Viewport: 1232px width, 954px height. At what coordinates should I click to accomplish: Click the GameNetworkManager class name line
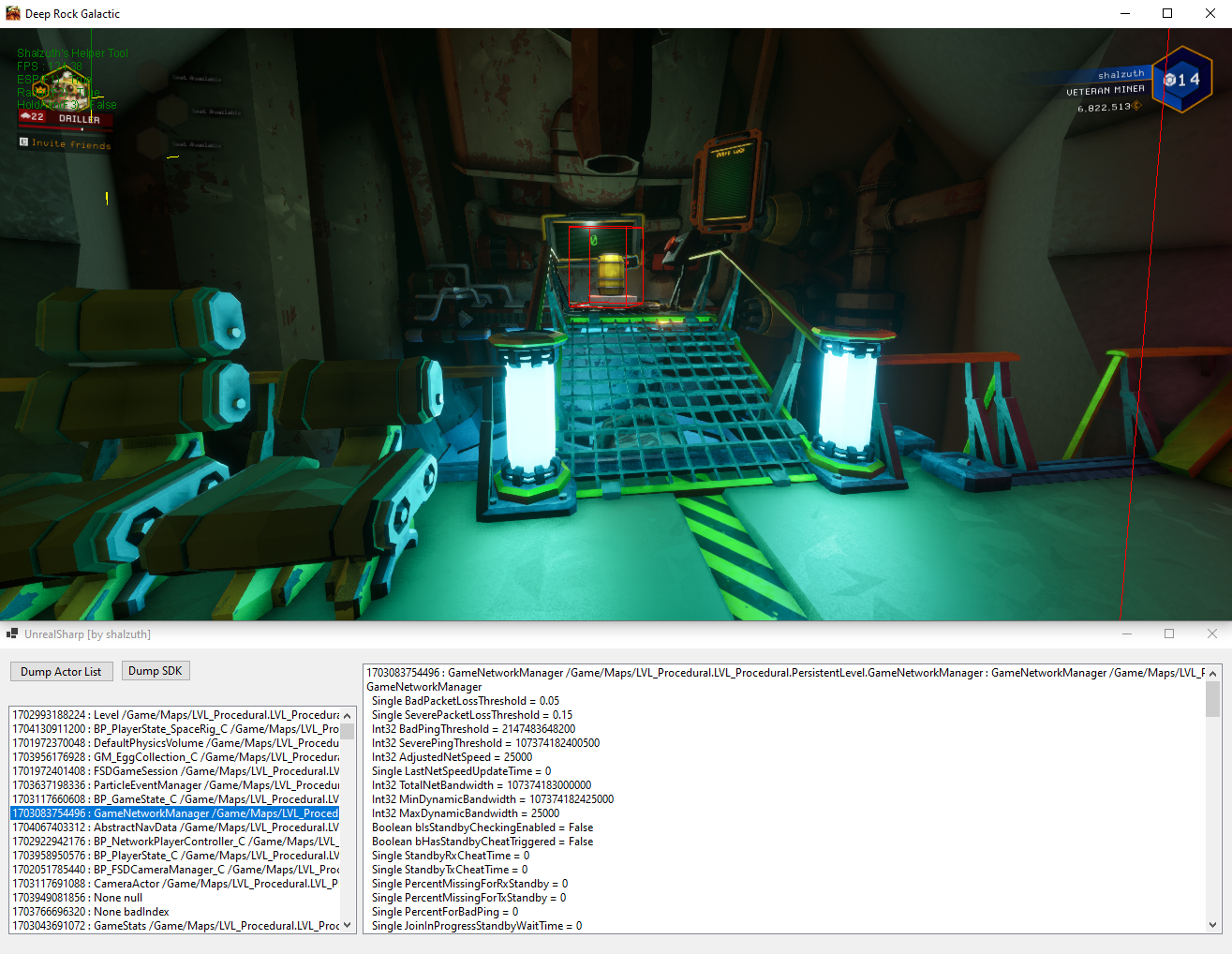(424, 687)
